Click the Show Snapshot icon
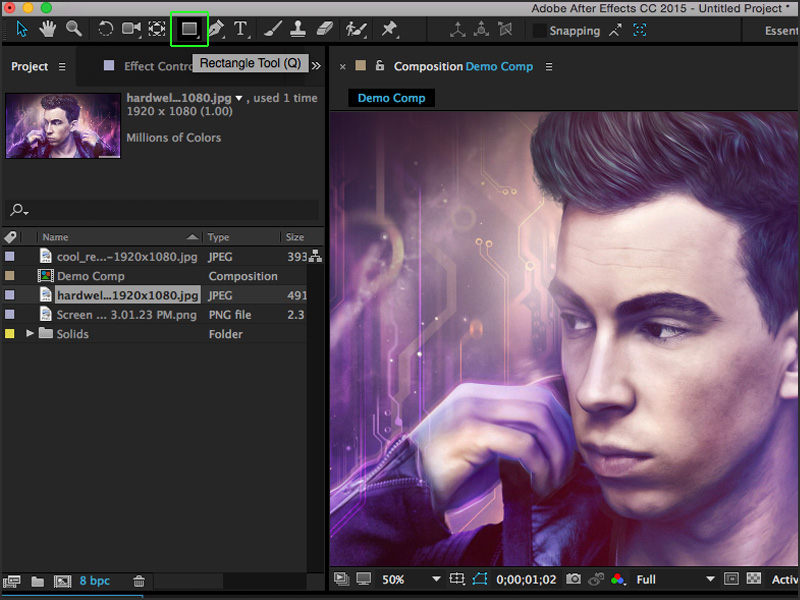This screenshot has width=800, height=600. tap(596, 579)
